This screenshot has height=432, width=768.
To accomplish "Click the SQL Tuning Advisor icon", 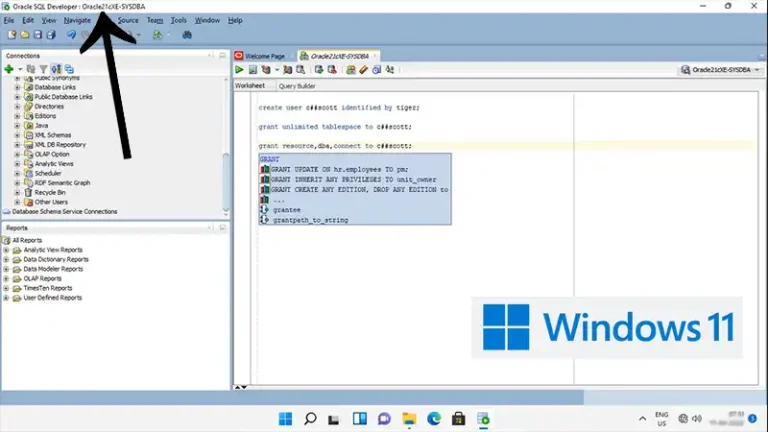I will [300, 70].
